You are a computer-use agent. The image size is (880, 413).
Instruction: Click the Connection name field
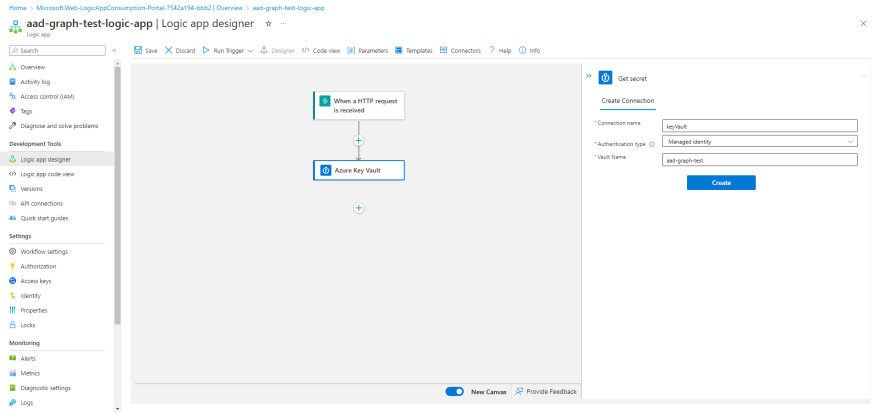click(760, 126)
